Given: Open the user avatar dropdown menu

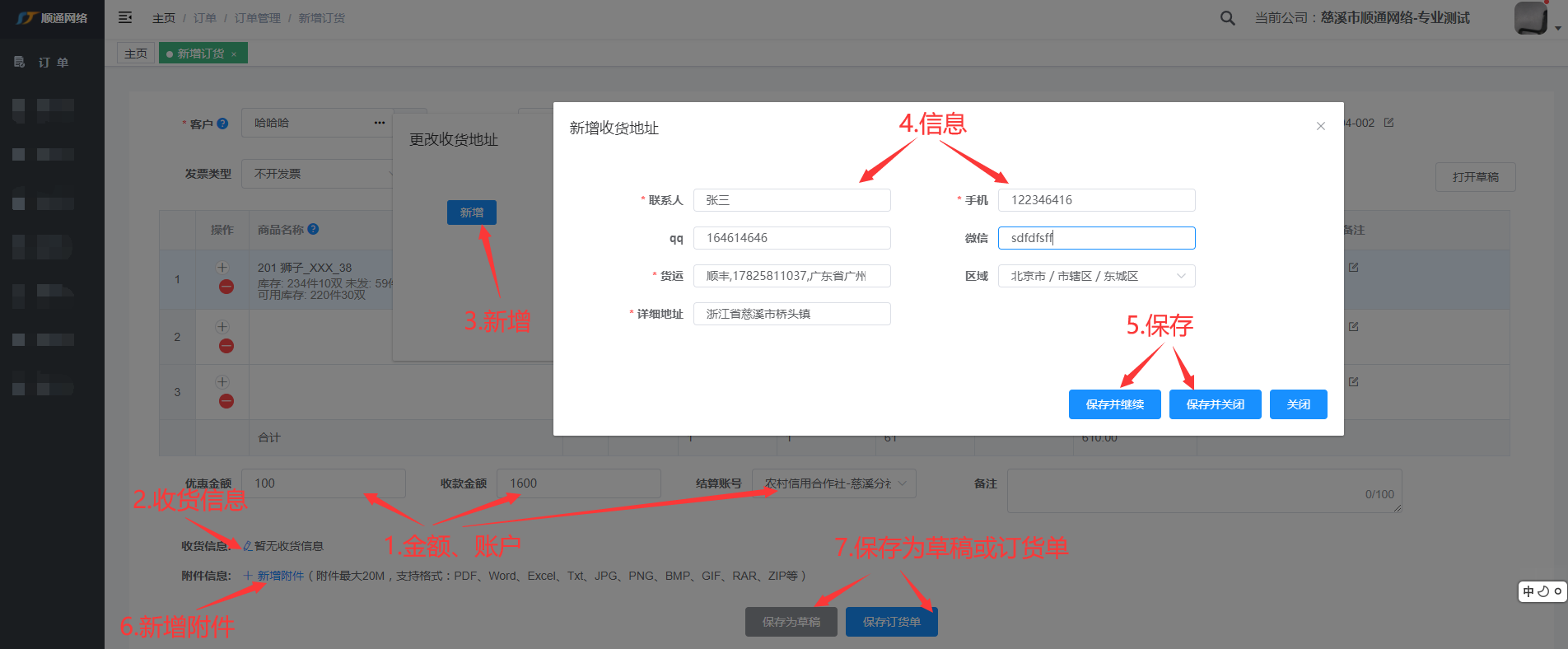Looking at the screenshot, I should [x=1537, y=18].
